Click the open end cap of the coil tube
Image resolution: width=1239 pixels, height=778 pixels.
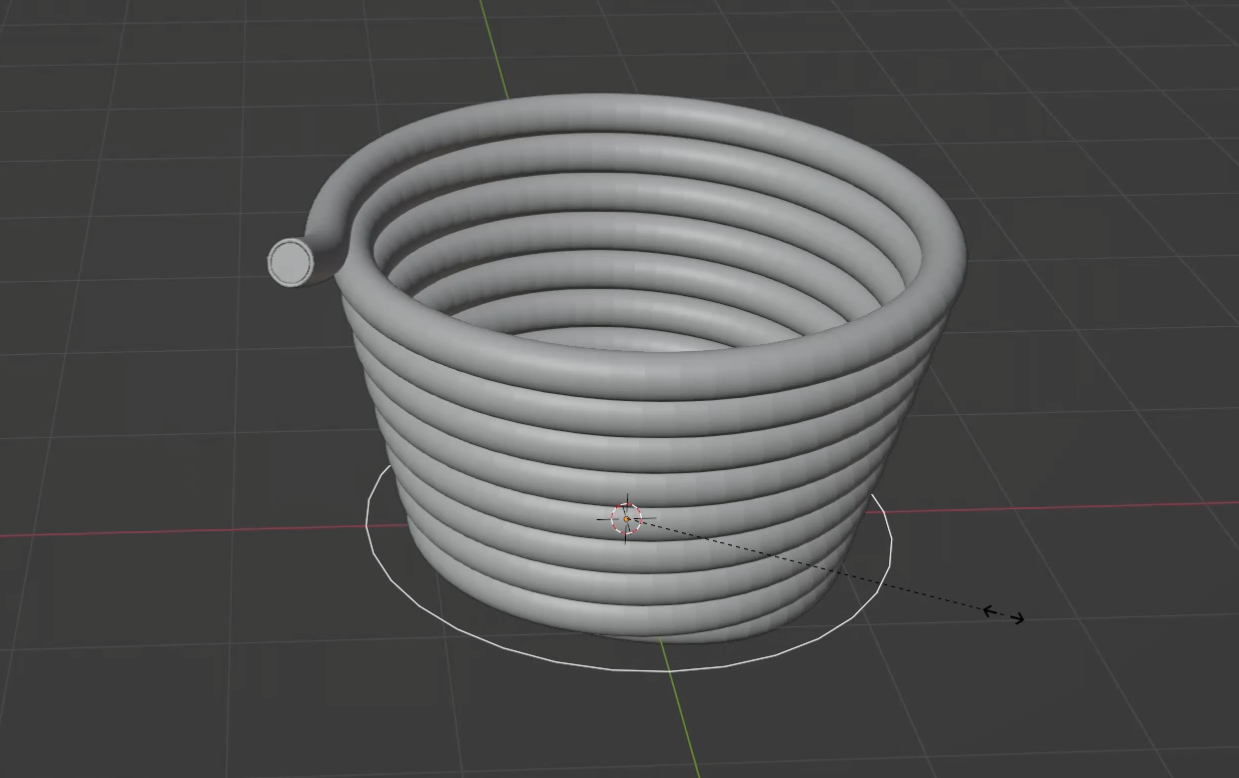291,263
